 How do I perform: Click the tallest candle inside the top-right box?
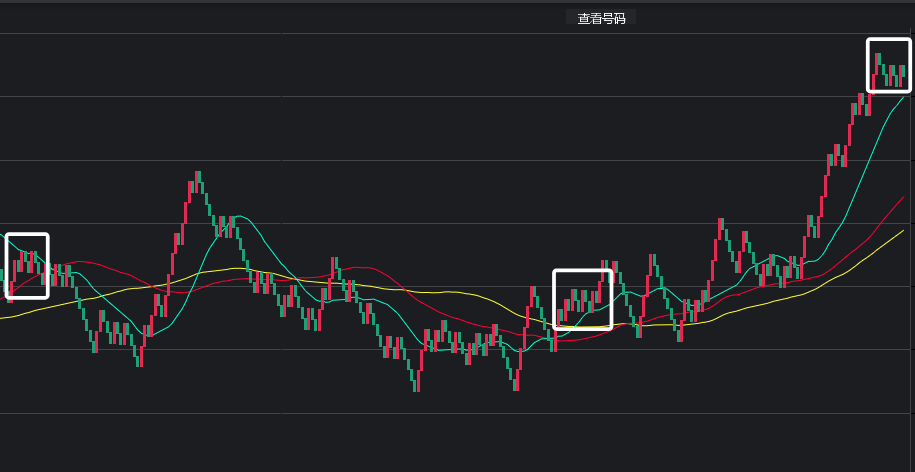[x=878, y=62]
